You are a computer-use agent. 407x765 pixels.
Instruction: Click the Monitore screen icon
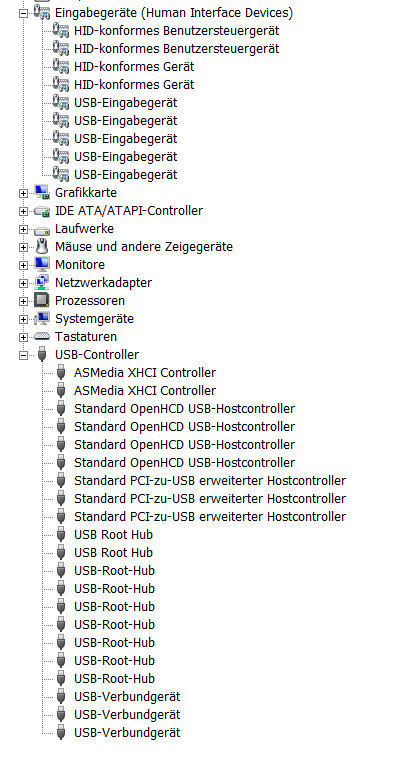pyautogui.click(x=42, y=264)
